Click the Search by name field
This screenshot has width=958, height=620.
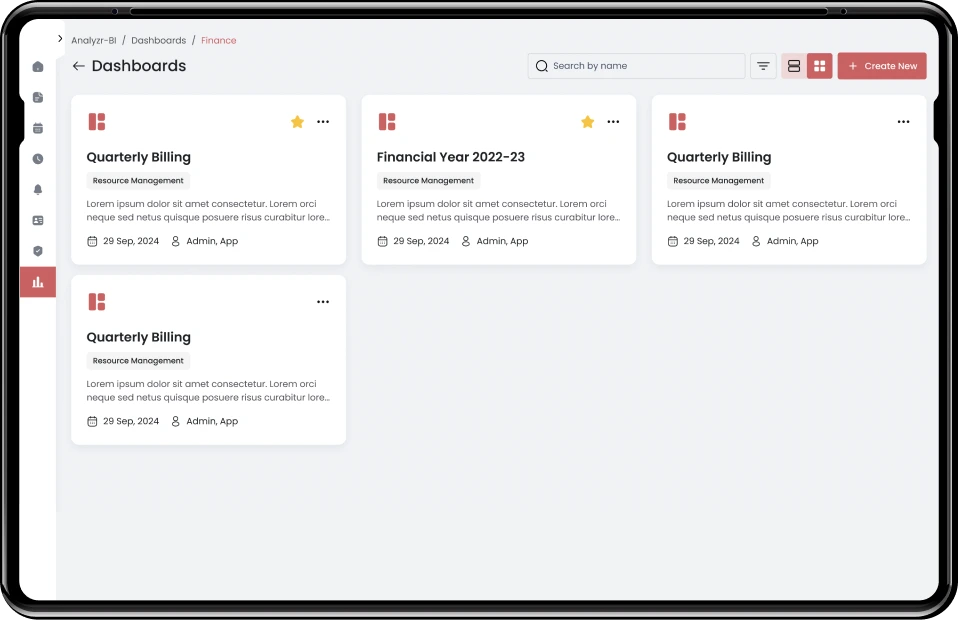point(636,65)
